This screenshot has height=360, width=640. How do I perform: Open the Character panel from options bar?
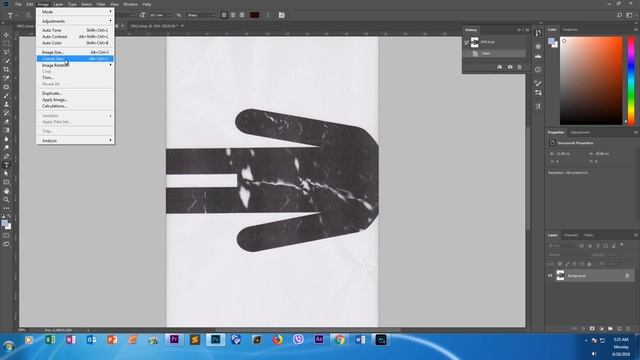(x=282, y=15)
